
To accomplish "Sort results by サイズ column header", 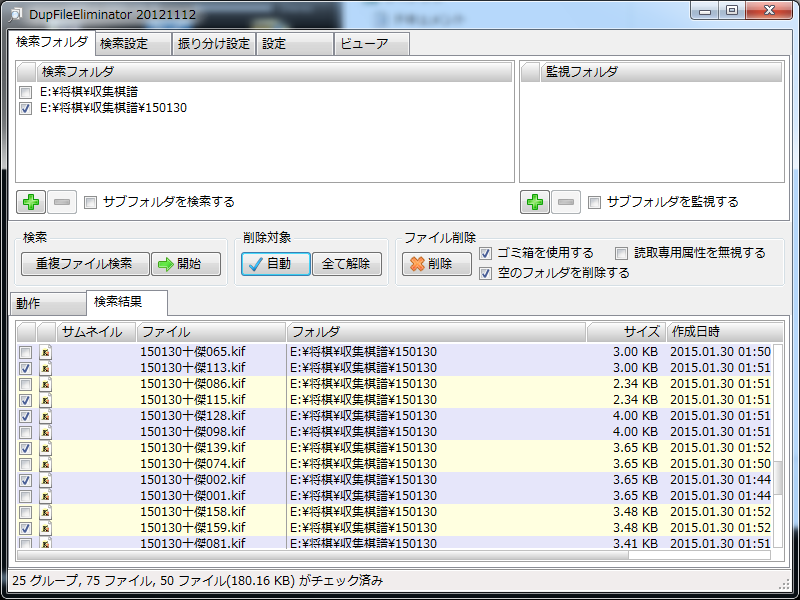I will pos(626,332).
